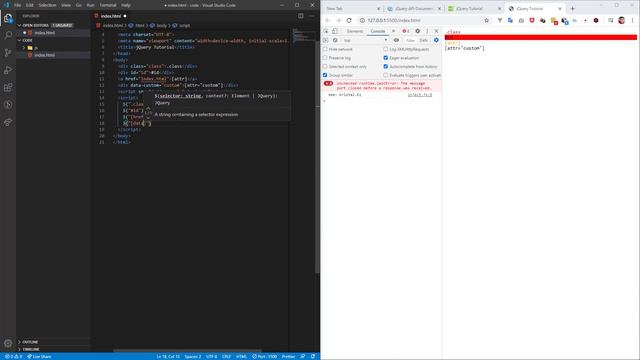
Task: Open Source Control view in activity bar
Action: 8,53
